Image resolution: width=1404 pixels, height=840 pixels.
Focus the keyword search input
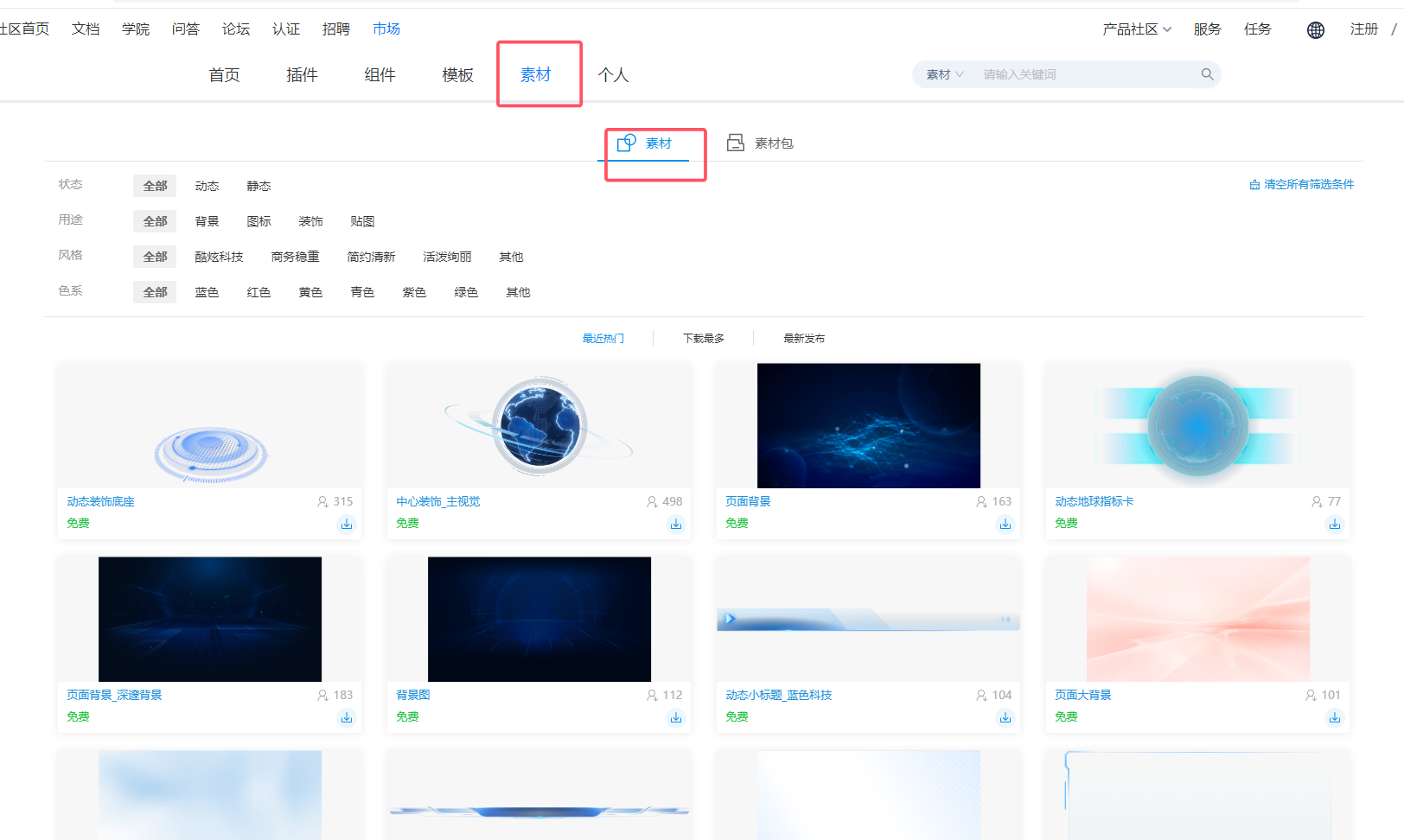tap(1085, 74)
